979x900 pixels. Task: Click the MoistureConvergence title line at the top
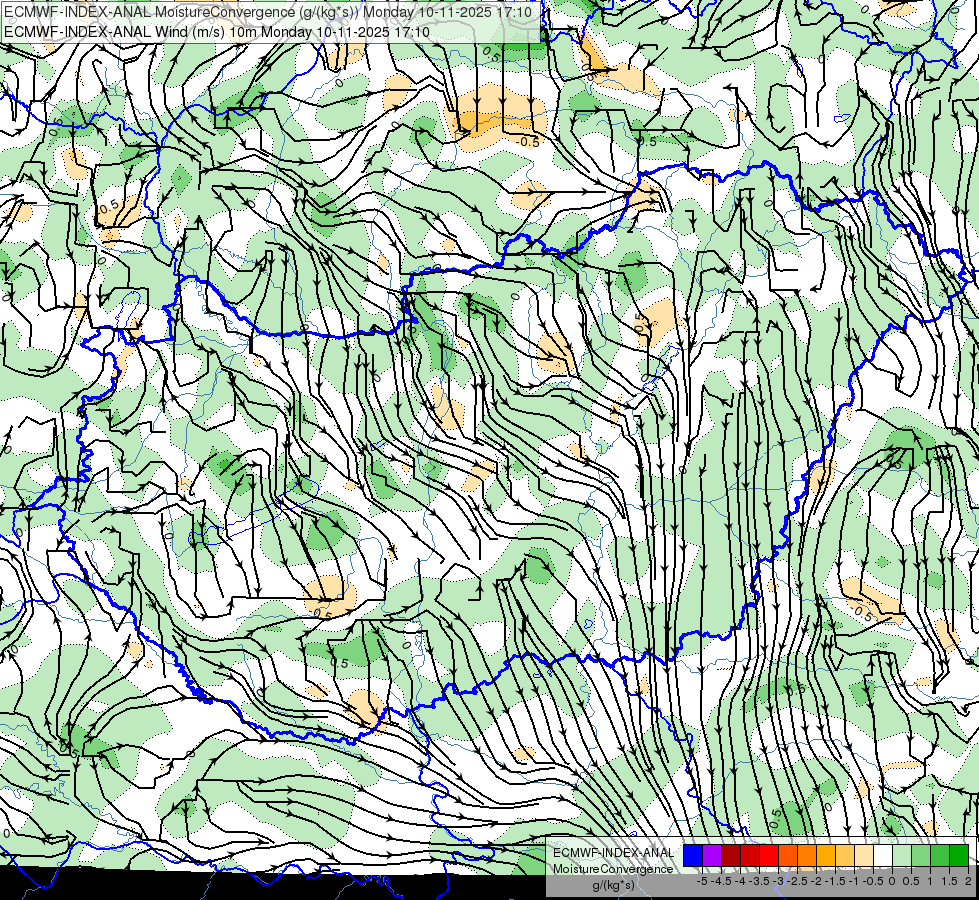click(268, 12)
